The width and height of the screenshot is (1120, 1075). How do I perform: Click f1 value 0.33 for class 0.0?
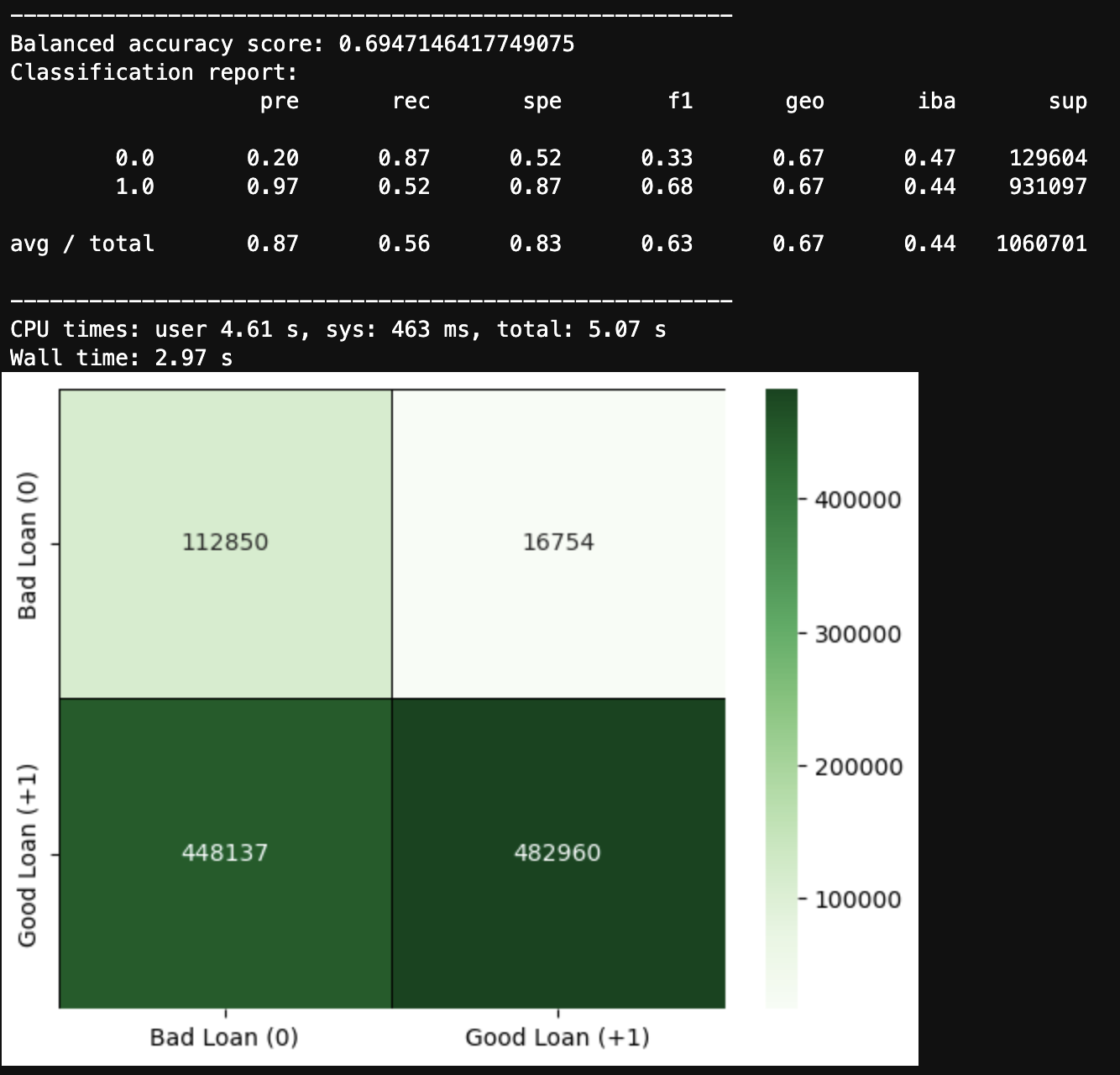[667, 158]
